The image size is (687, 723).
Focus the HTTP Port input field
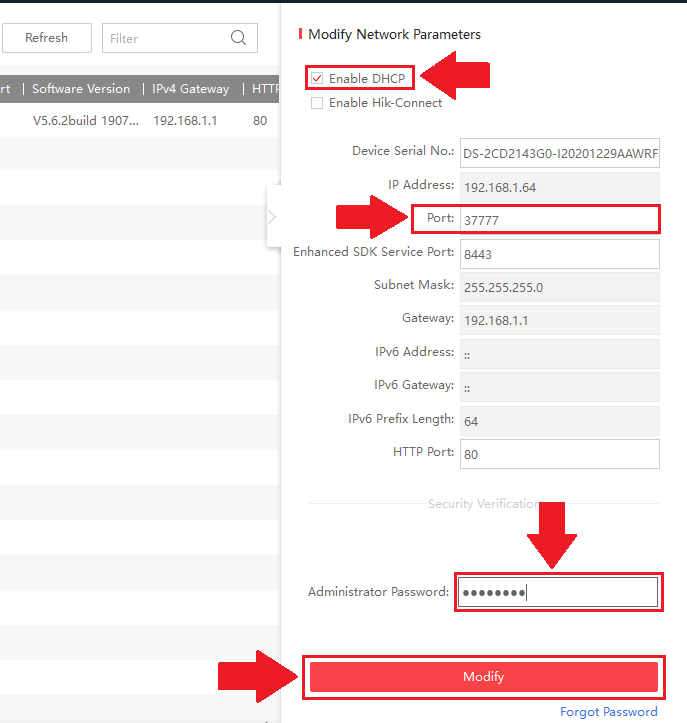[x=559, y=453]
